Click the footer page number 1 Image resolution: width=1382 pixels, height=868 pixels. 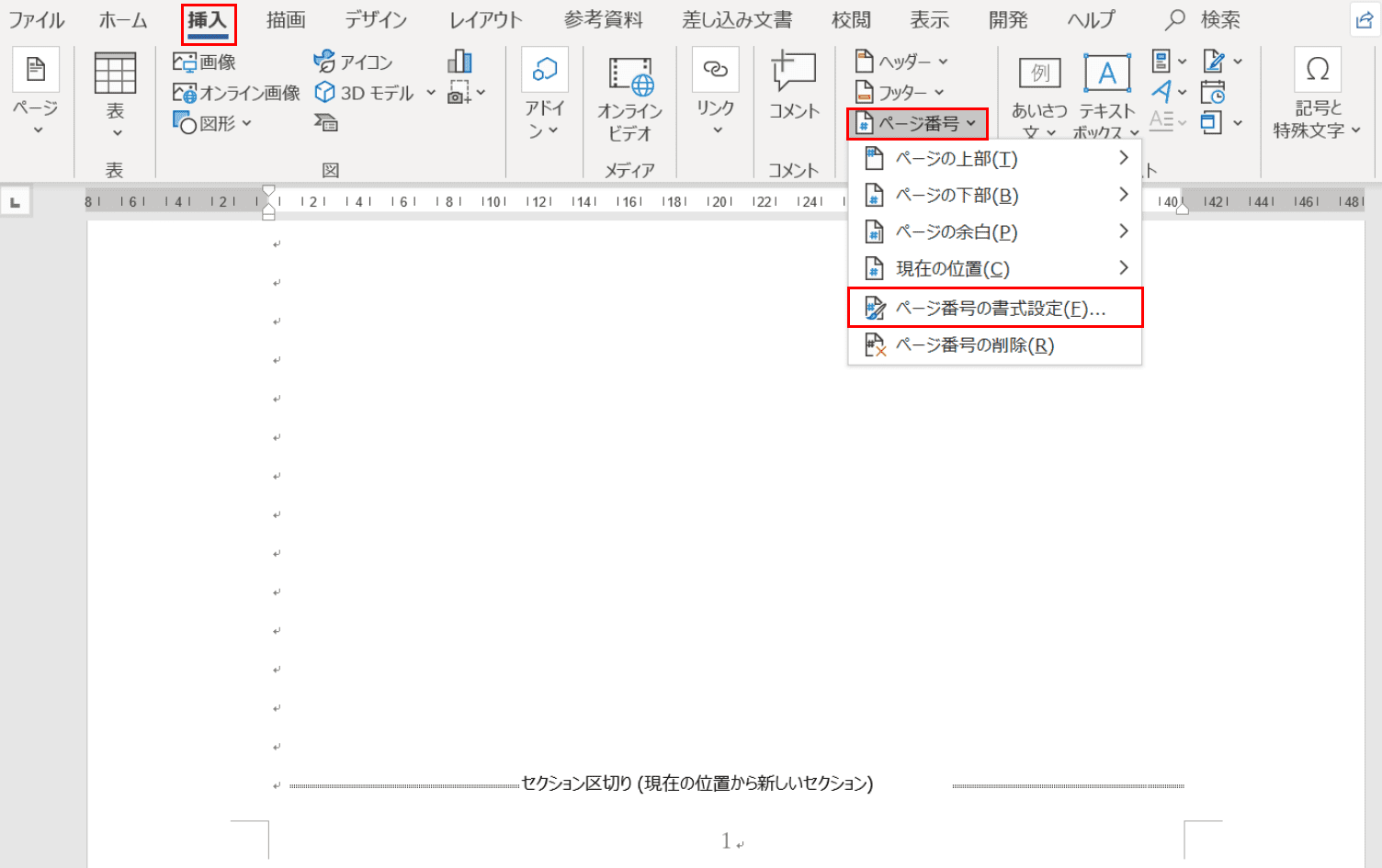pyautogui.click(x=726, y=840)
